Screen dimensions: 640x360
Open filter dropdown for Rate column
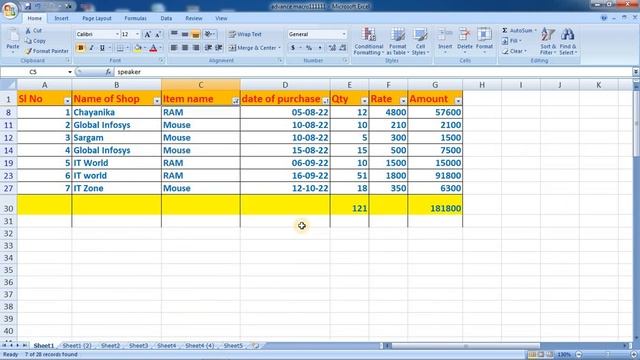(403, 100)
